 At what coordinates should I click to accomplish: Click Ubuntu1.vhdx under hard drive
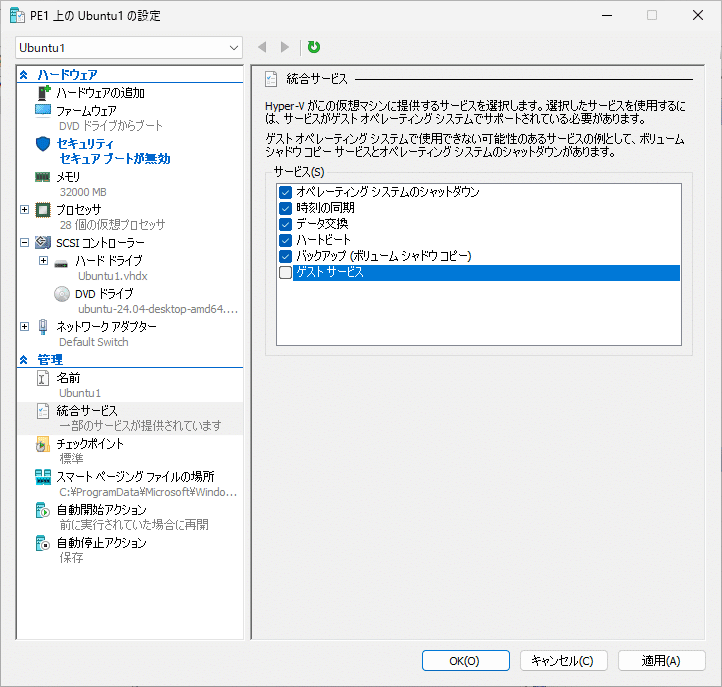113,276
